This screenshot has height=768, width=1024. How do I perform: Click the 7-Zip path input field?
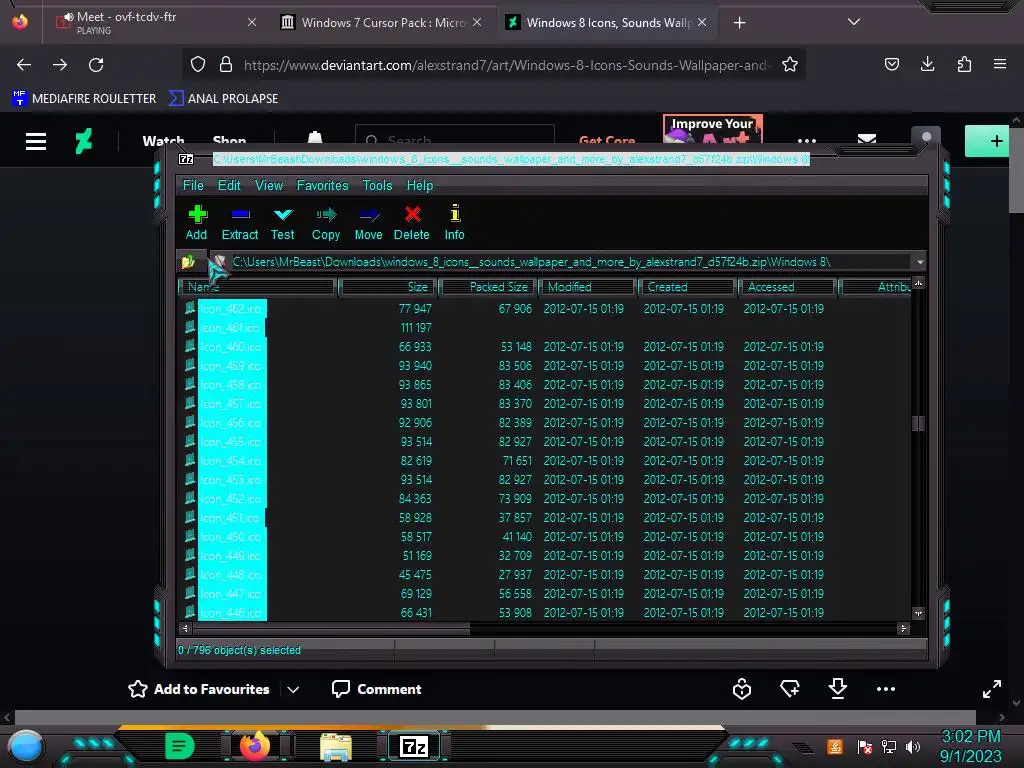[x=562, y=262]
